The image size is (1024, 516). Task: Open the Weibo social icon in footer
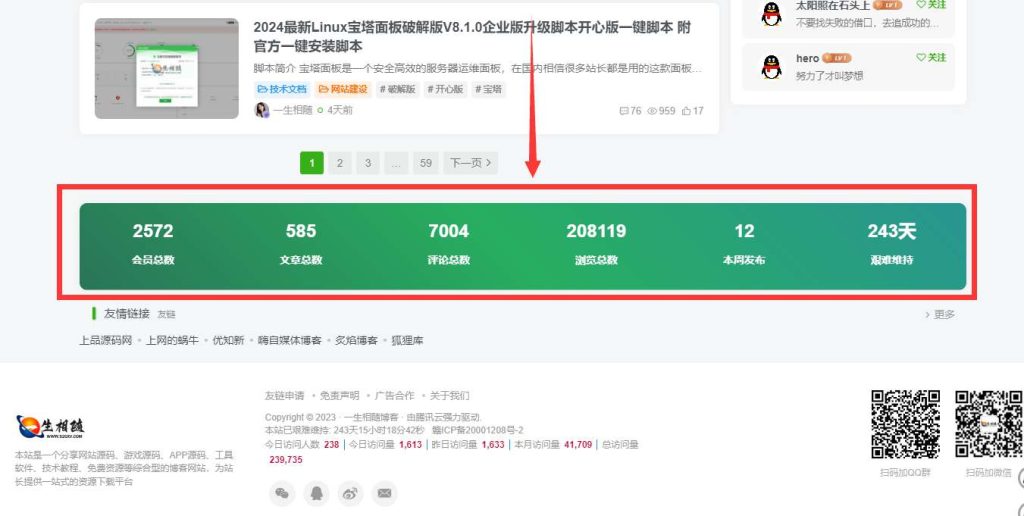350,493
